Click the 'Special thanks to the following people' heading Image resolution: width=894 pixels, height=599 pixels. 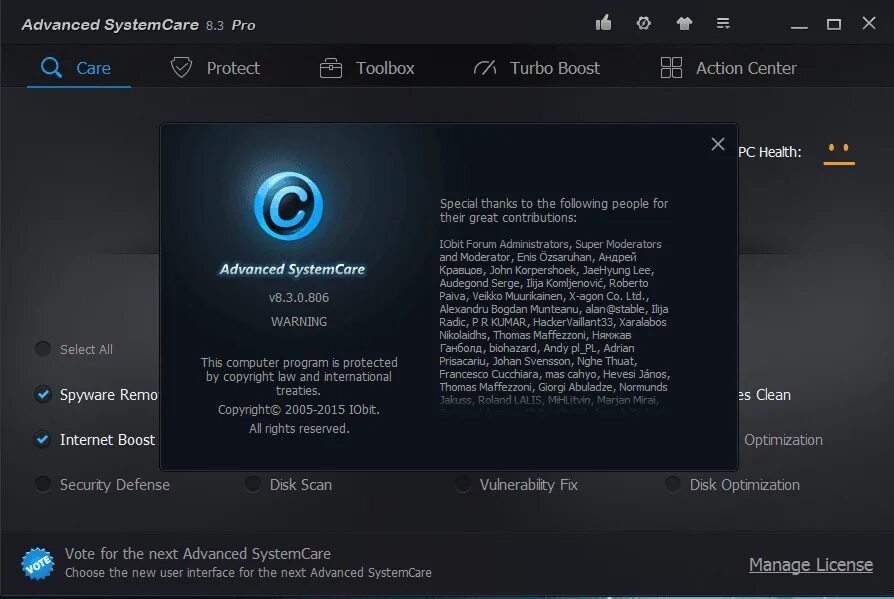tap(554, 210)
